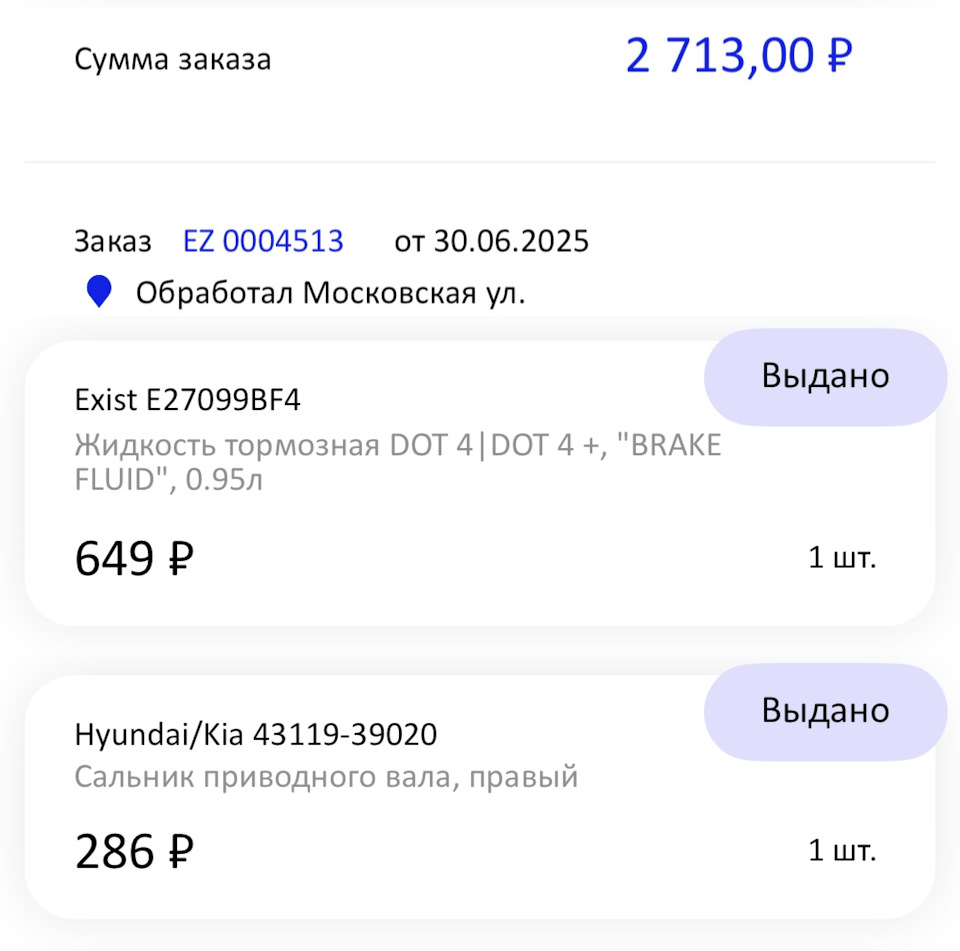This screenshot has width=960, height=951.
Task: Tap the 286 ₽ price
Action: point(134,851)
